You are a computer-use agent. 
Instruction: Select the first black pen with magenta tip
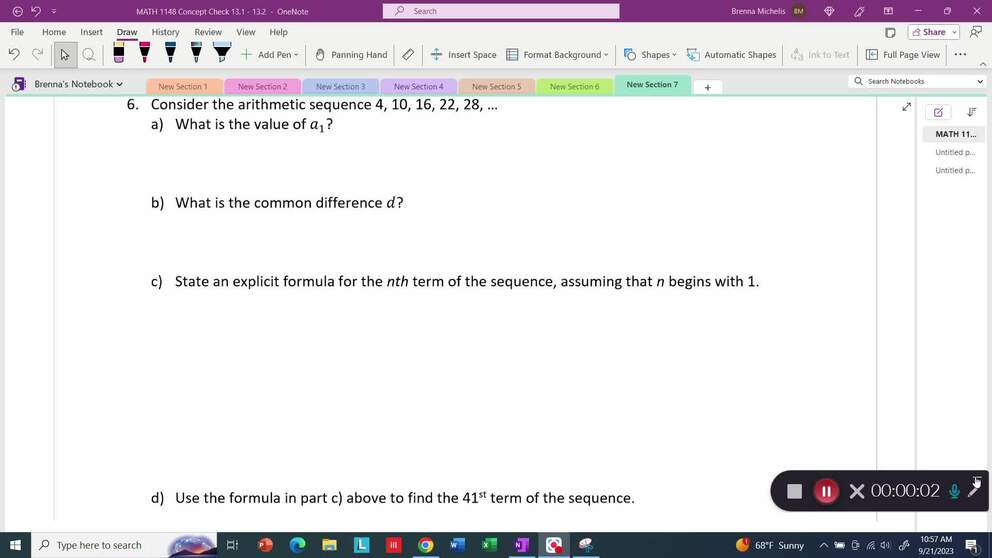click(x=145, y=54)
